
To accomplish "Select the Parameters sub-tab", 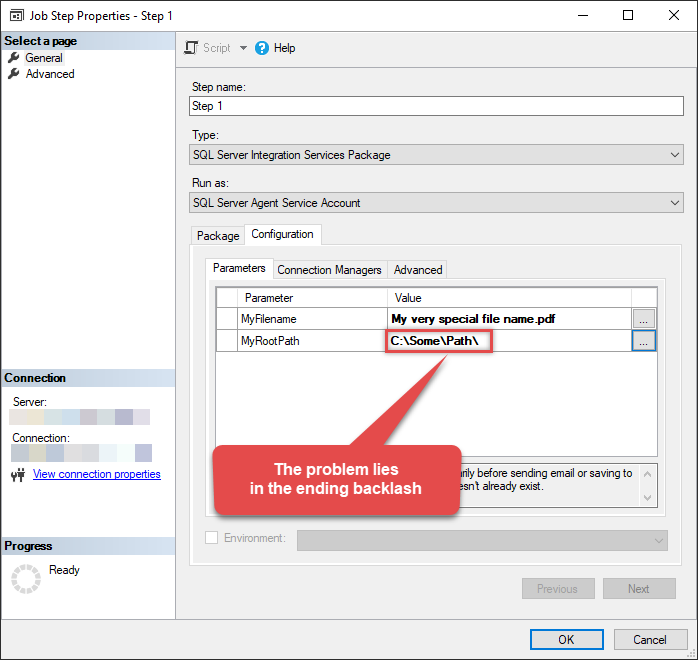I will coord(239,268).
